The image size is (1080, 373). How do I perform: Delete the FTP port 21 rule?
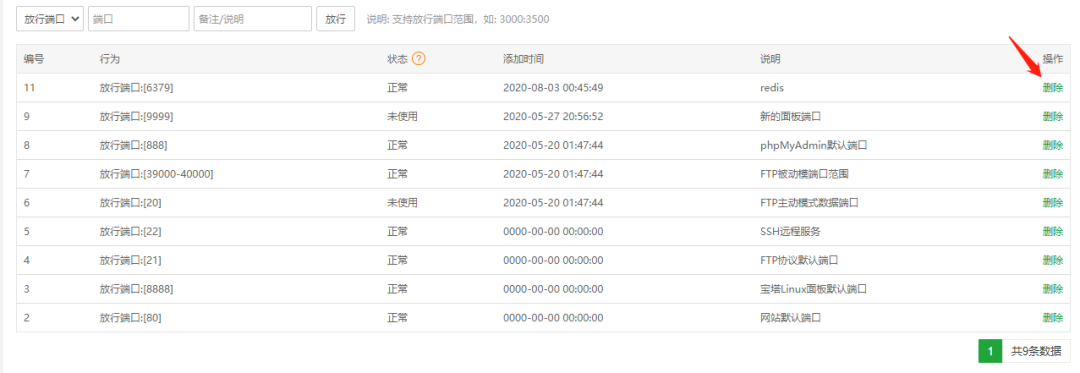[1052, 260]
